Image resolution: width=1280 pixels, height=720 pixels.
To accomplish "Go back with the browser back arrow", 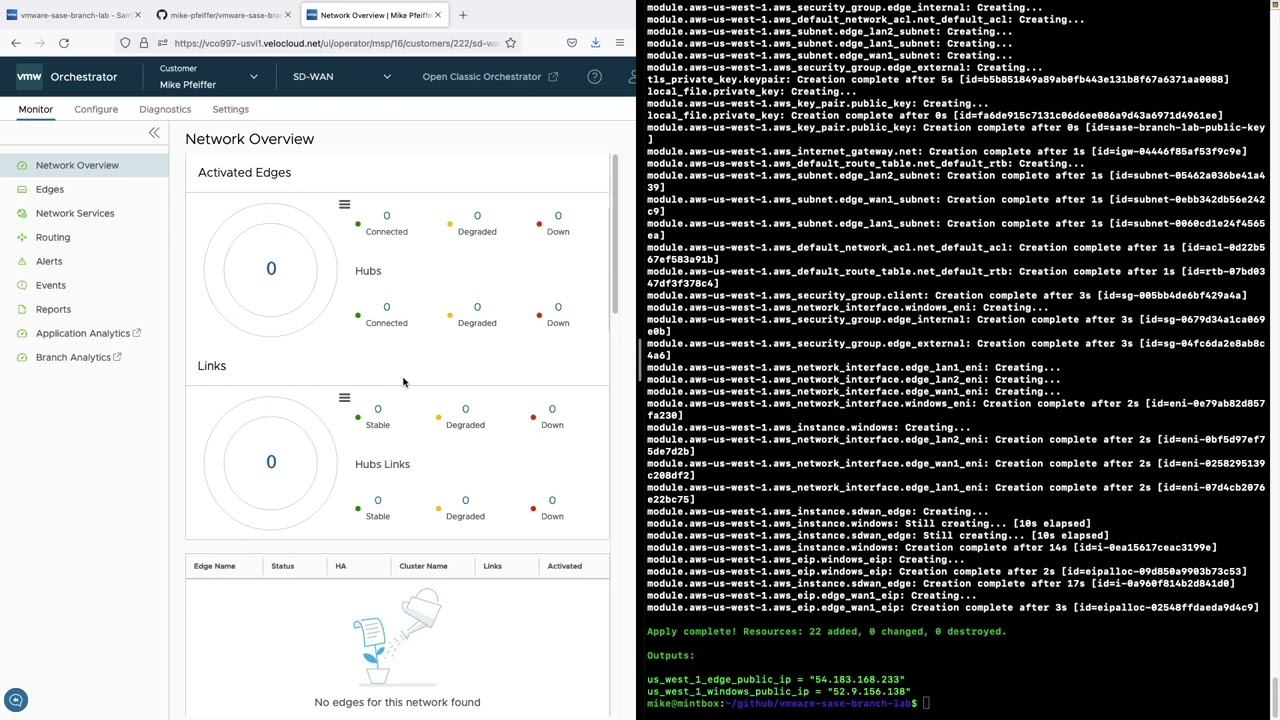I will pyautogui.click(x=16, y=43).
